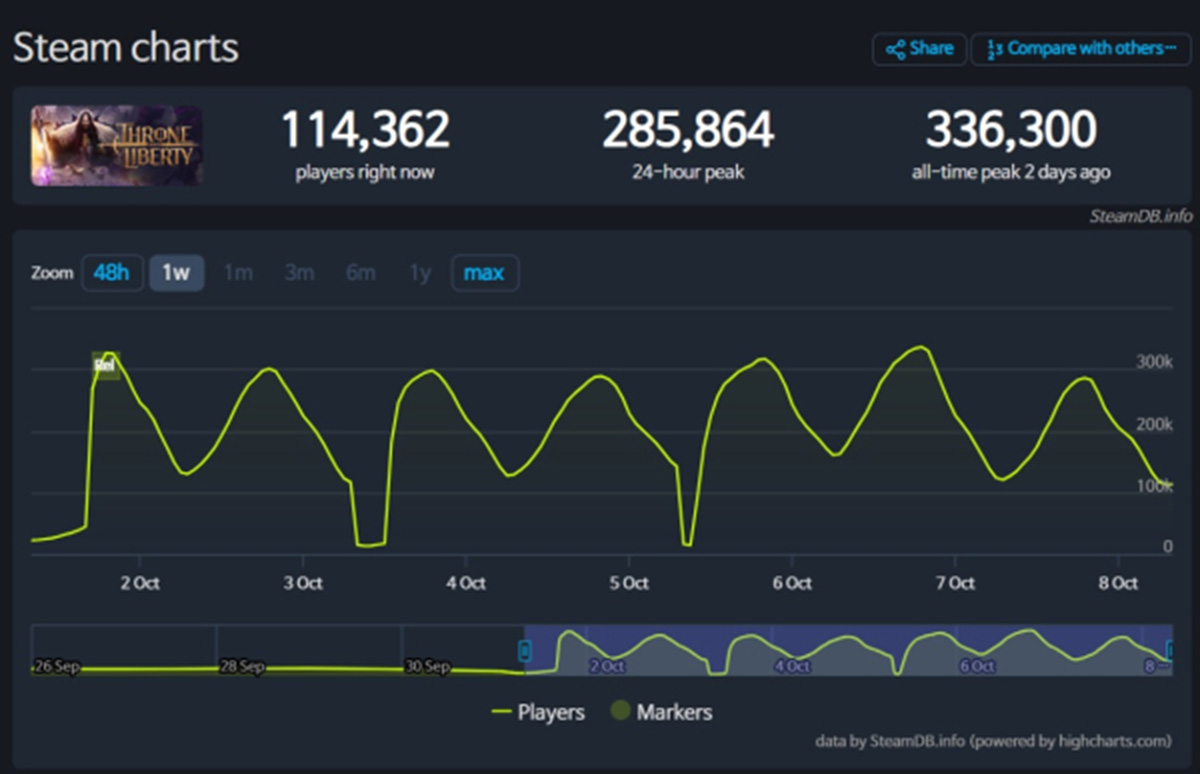Click the 200k y-axis label
1200x774 pixels.
pos(1154,424)
